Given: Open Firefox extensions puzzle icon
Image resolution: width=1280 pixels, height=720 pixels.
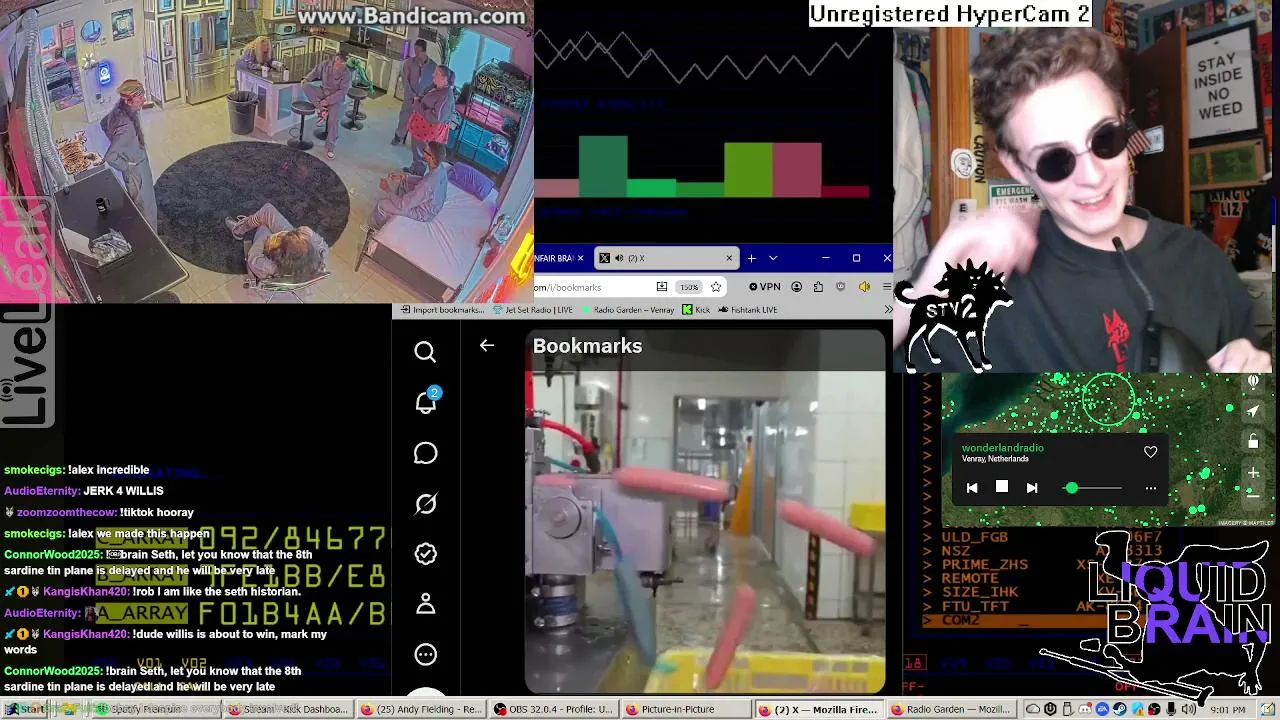Looking at the screenshot, I should [818, 287].
